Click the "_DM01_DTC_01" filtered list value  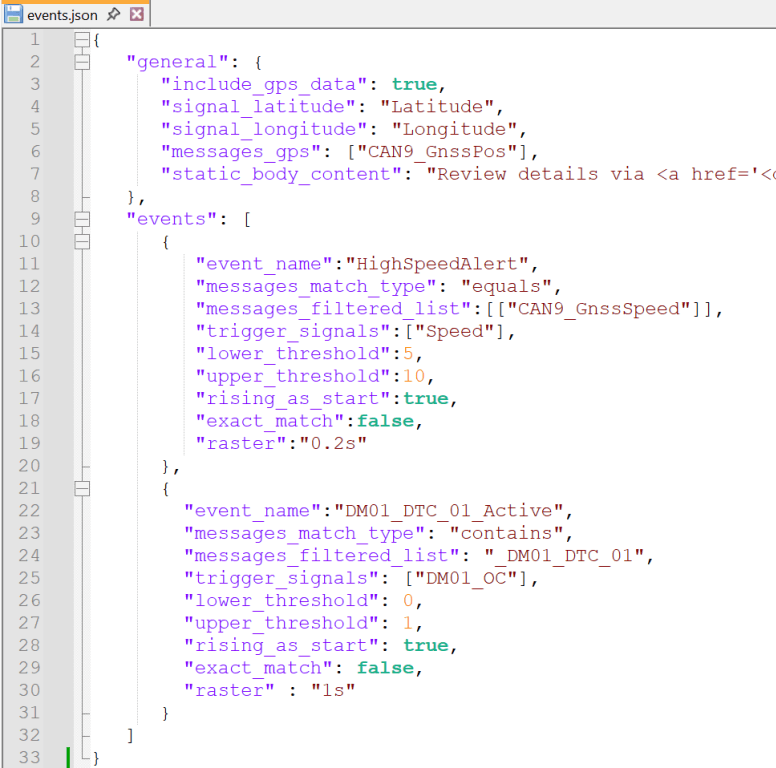coord(564,556)
